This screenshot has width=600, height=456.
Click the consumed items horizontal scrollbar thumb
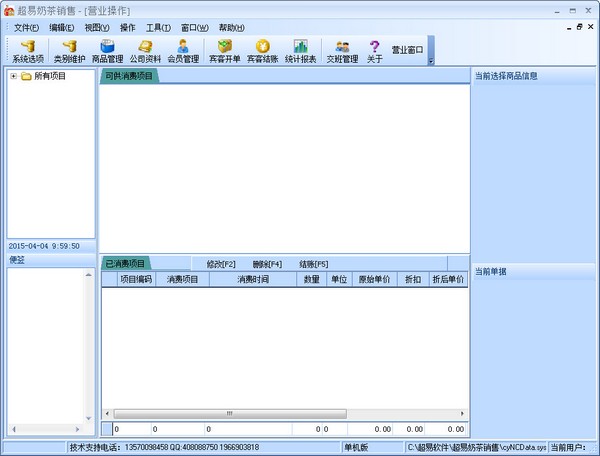230,414
